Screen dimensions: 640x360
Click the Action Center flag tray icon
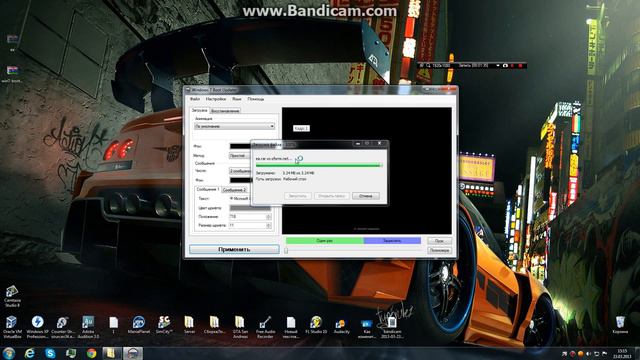pos(604,353)
